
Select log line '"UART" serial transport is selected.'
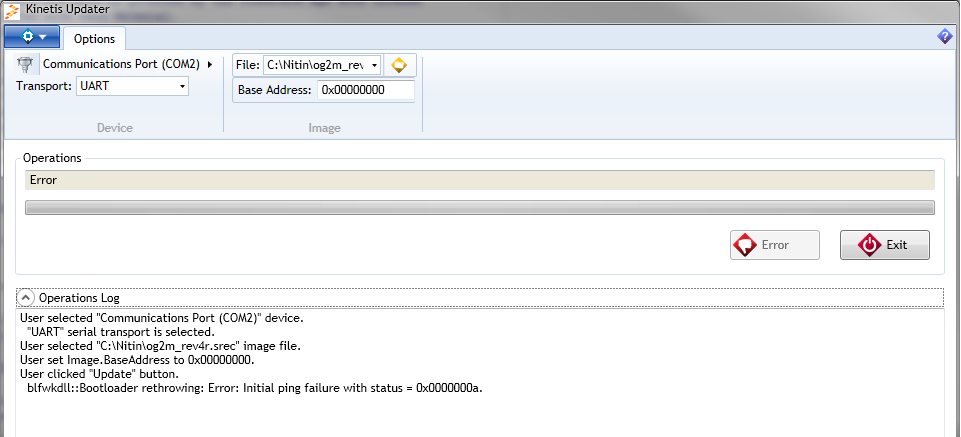click(121, 332)
